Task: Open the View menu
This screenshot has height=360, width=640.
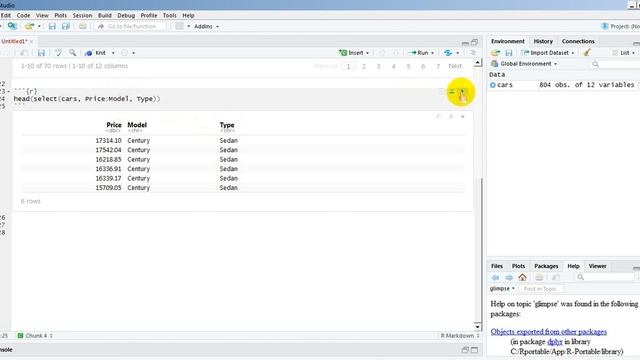Action: [x=42, y=15]
